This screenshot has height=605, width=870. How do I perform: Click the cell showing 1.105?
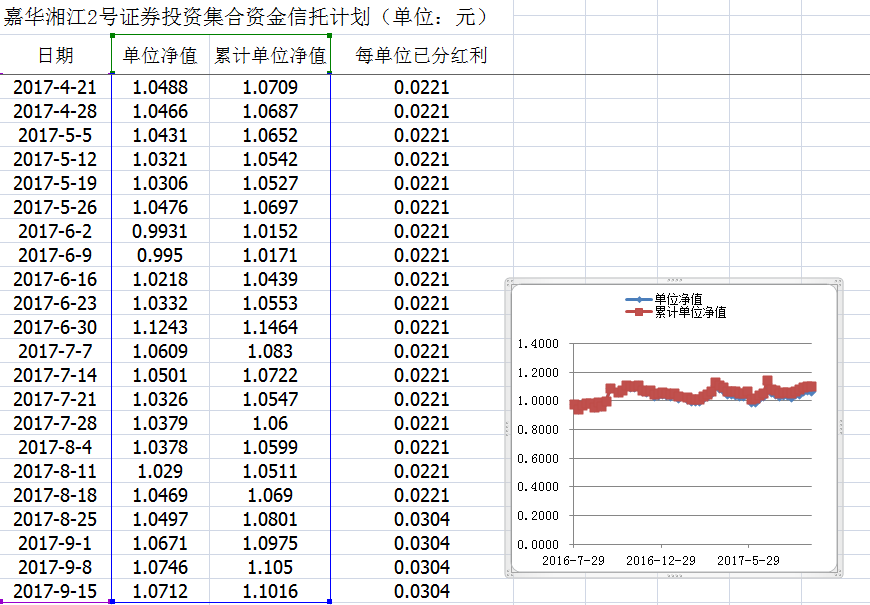click(x=270, y=567)
